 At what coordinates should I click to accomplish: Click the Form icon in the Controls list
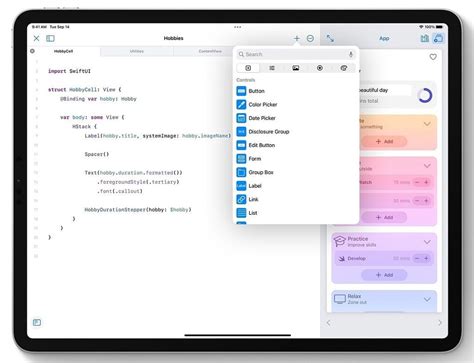pyautogui.click(x=241, y=159)
